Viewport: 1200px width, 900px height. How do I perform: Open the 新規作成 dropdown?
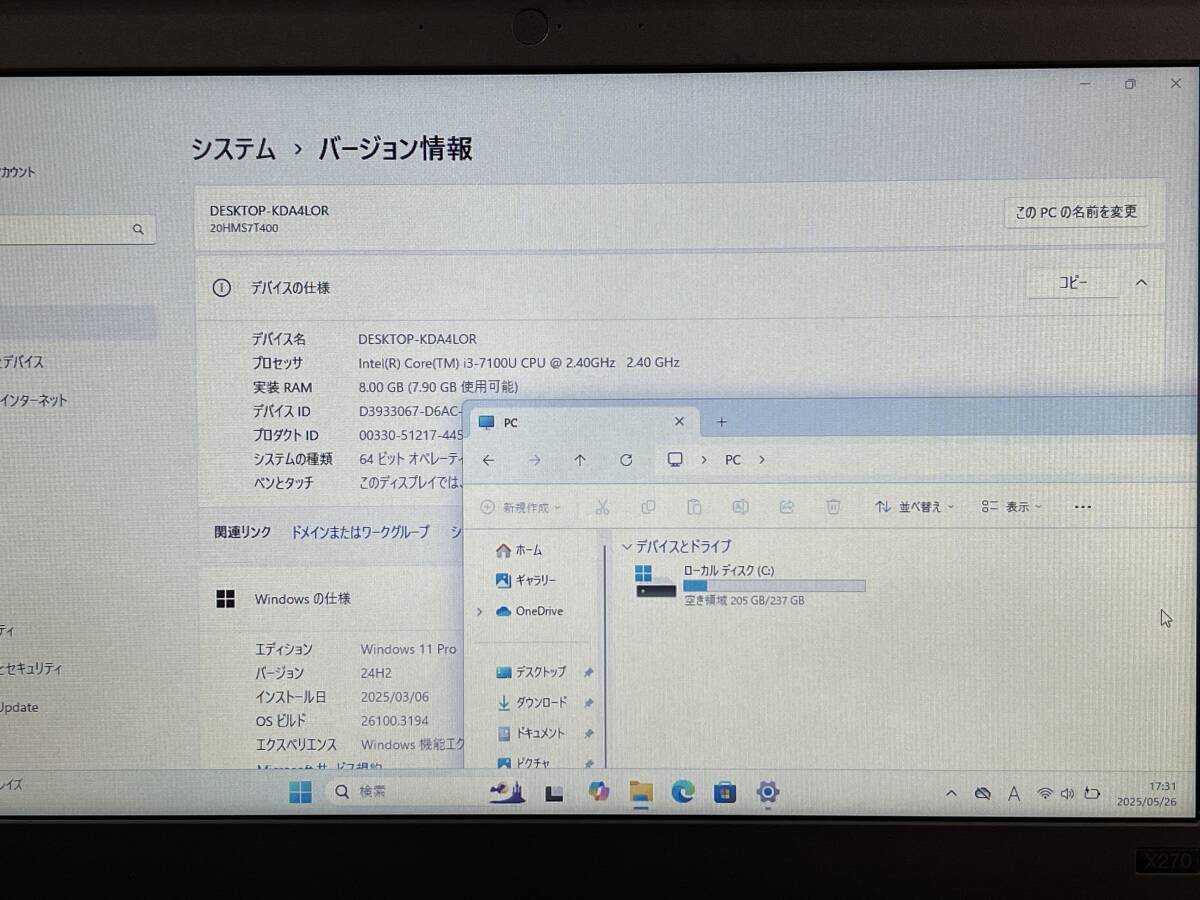(520, 508)
